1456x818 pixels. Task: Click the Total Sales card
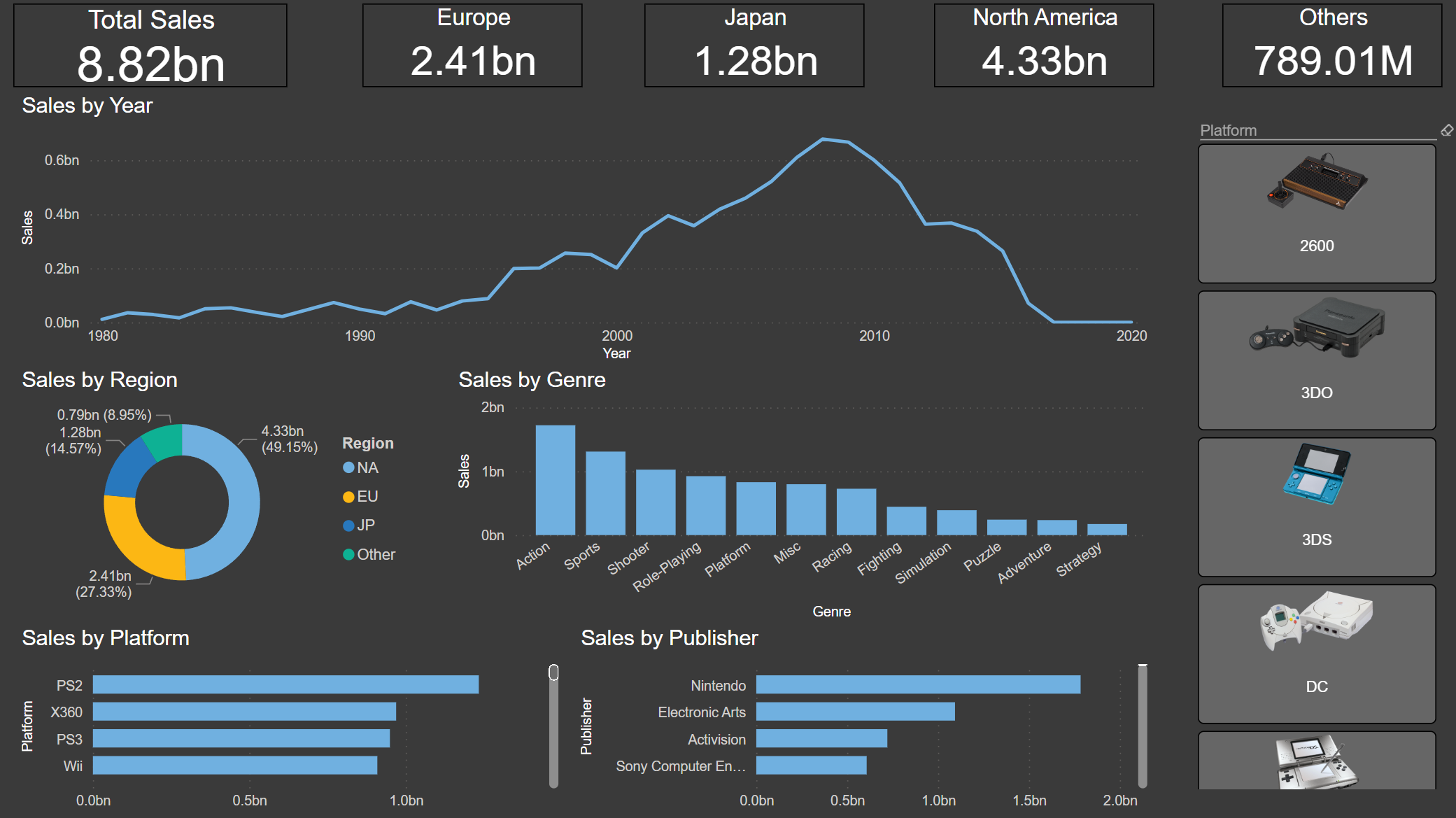(150, 45)
